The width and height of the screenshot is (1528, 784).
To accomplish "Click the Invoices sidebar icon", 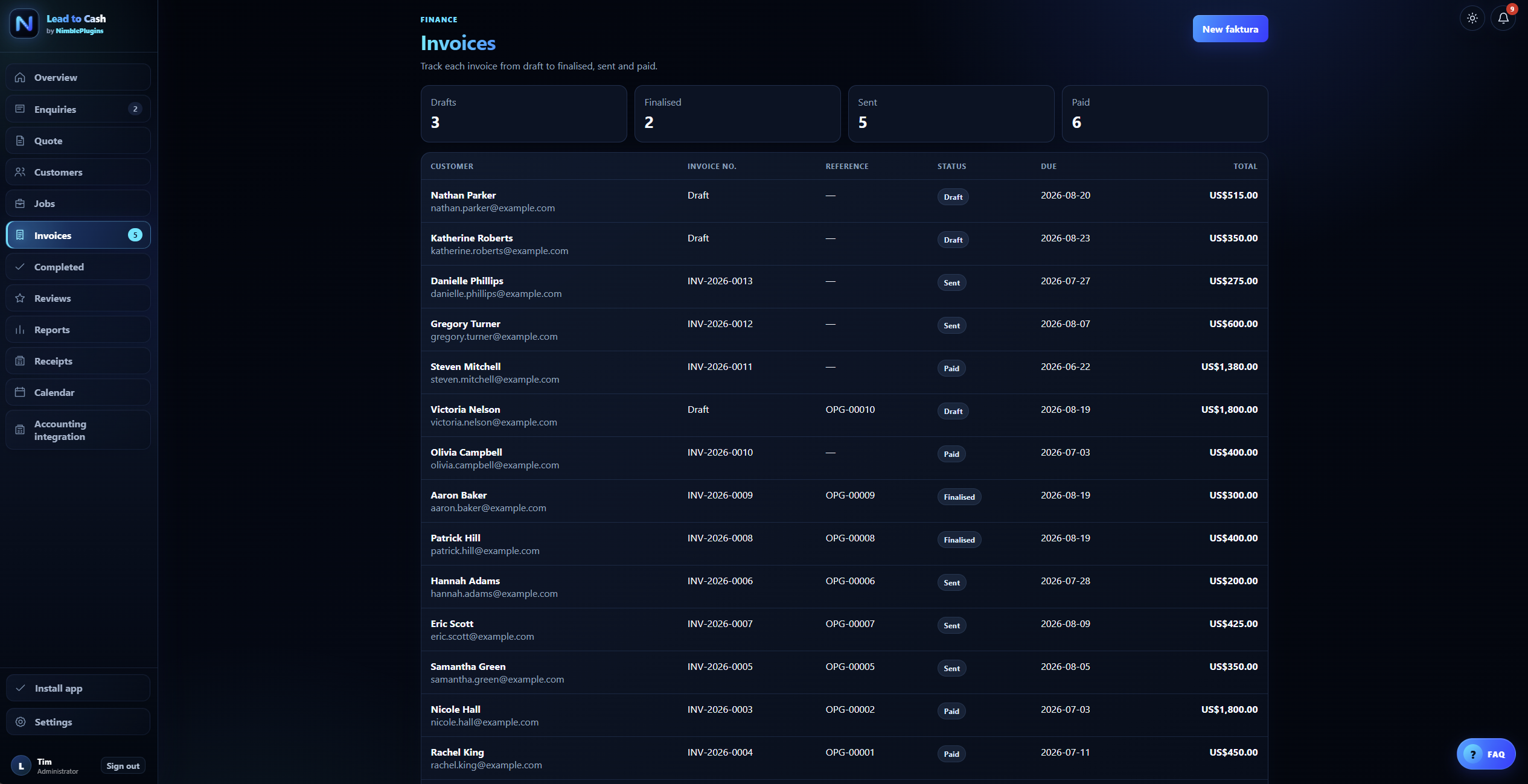I will click(x=20, y=235).
